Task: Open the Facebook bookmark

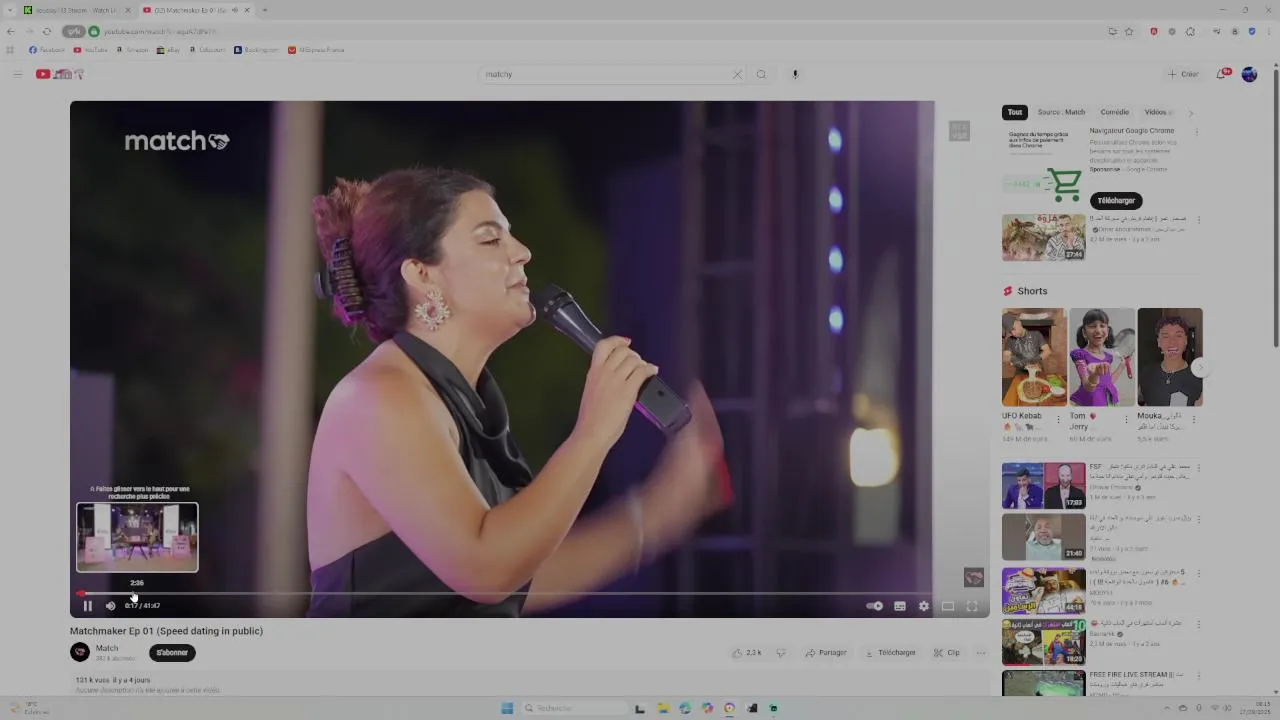Action: point(47,50)
